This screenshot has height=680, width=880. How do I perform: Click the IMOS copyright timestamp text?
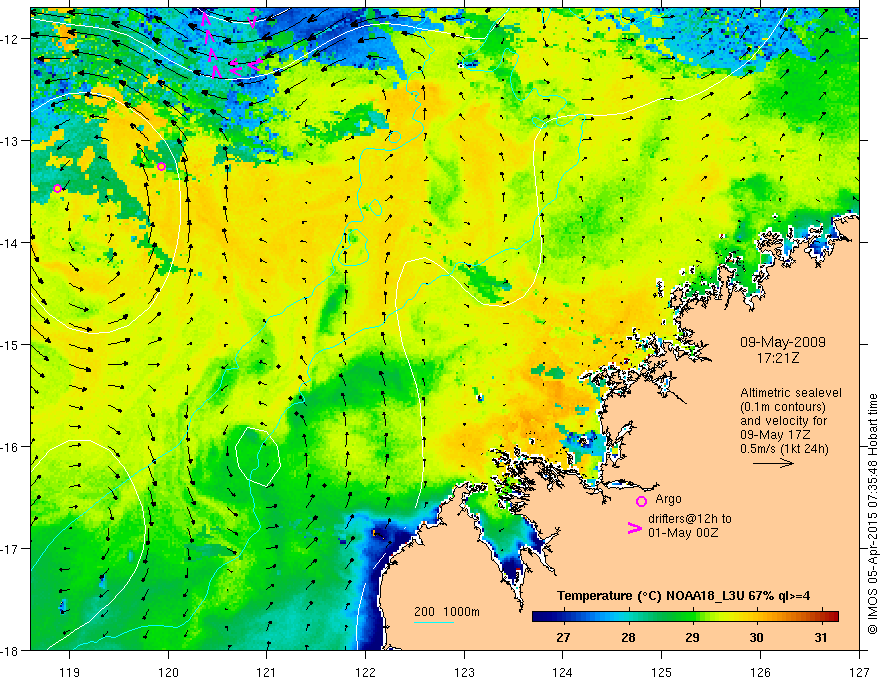click(873, 514)
